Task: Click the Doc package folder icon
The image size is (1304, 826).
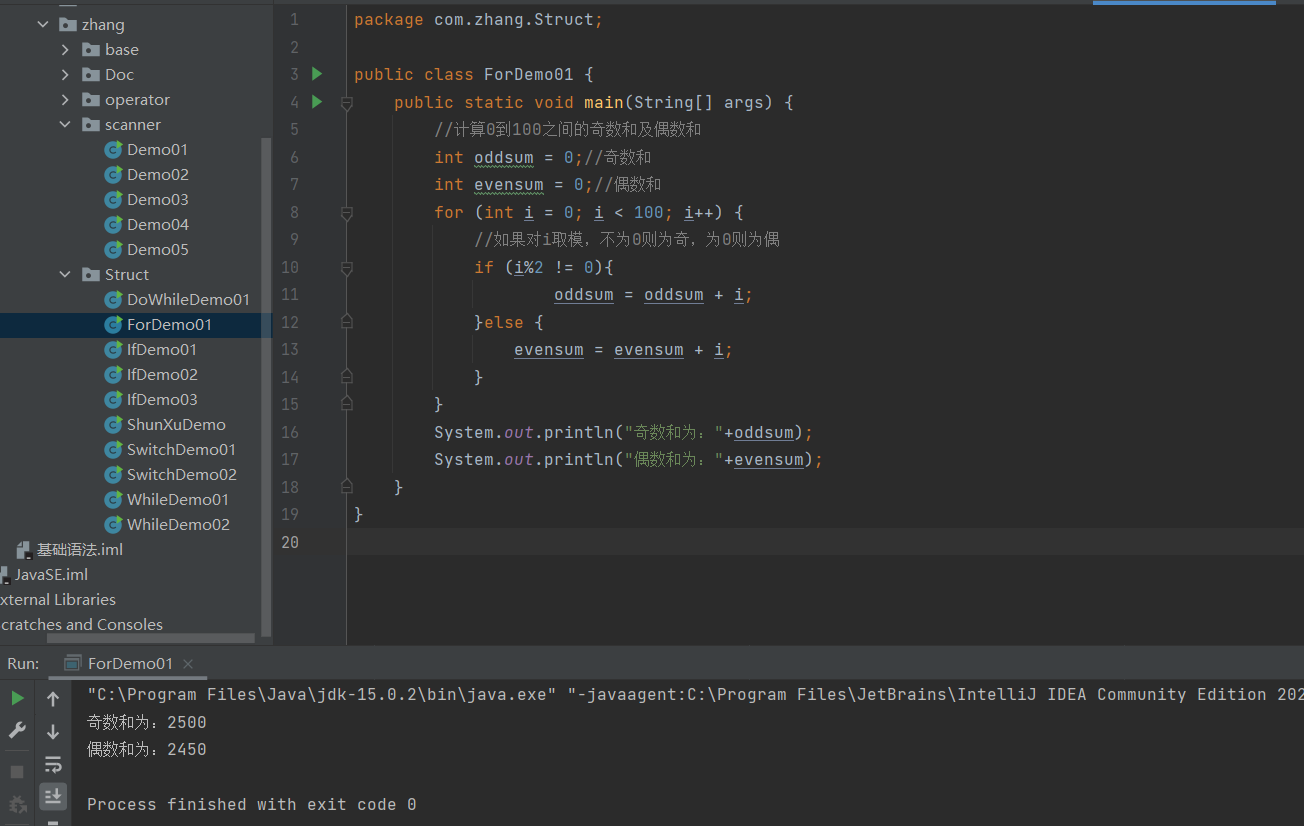Action: [91, 75]
